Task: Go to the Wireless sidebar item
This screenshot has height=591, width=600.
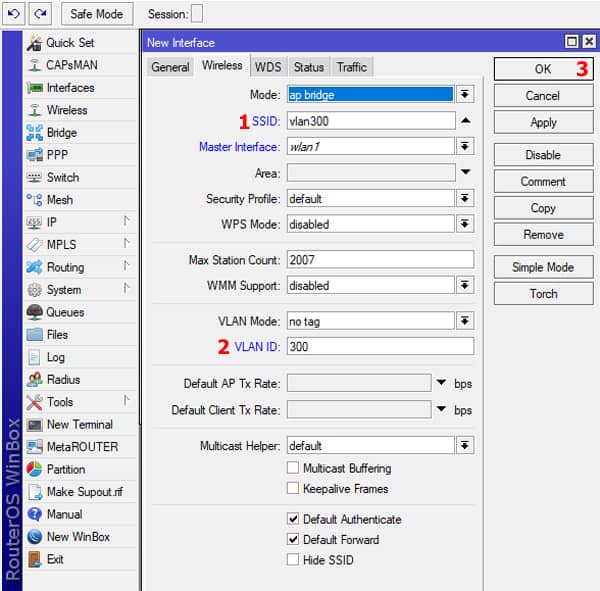Action: tap(81, 110)
